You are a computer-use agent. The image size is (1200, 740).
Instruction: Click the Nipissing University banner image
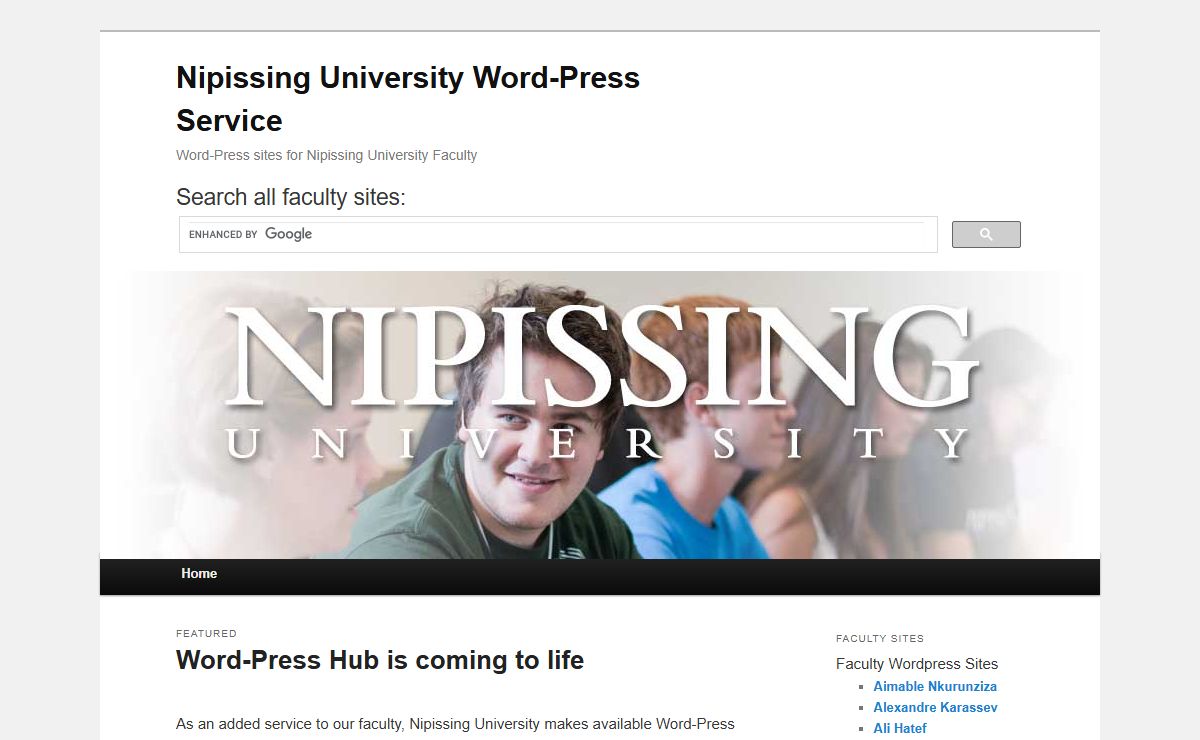600,415
